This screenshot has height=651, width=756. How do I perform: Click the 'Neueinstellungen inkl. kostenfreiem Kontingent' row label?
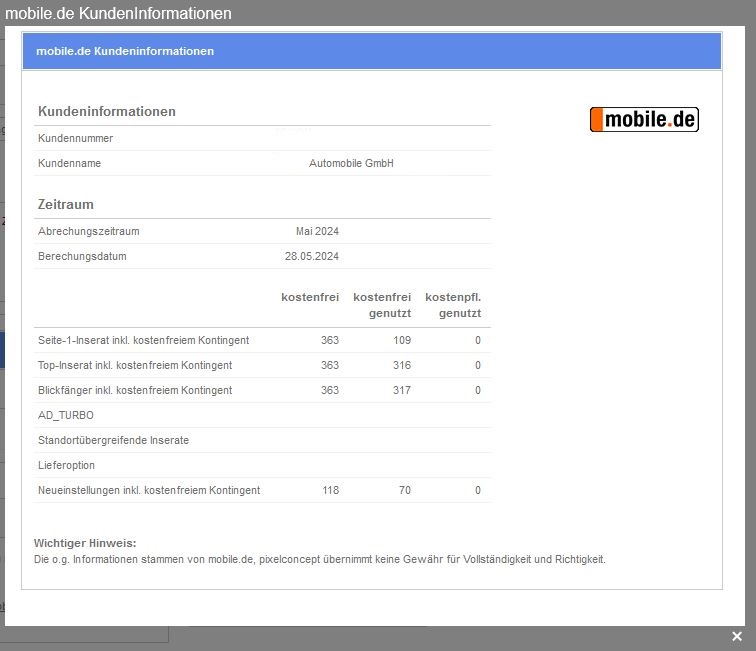point(149,490)
